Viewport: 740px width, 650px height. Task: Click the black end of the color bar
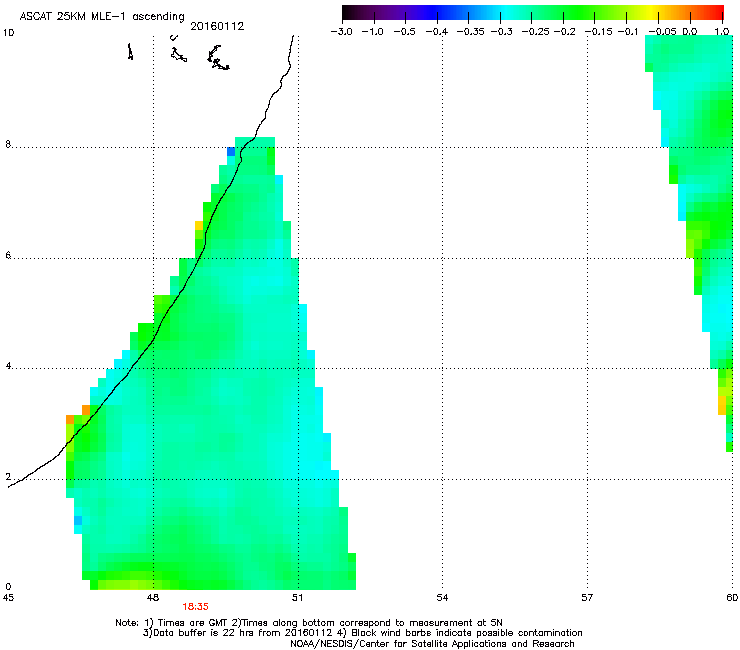pyautogui.click(x=348, y=13)
